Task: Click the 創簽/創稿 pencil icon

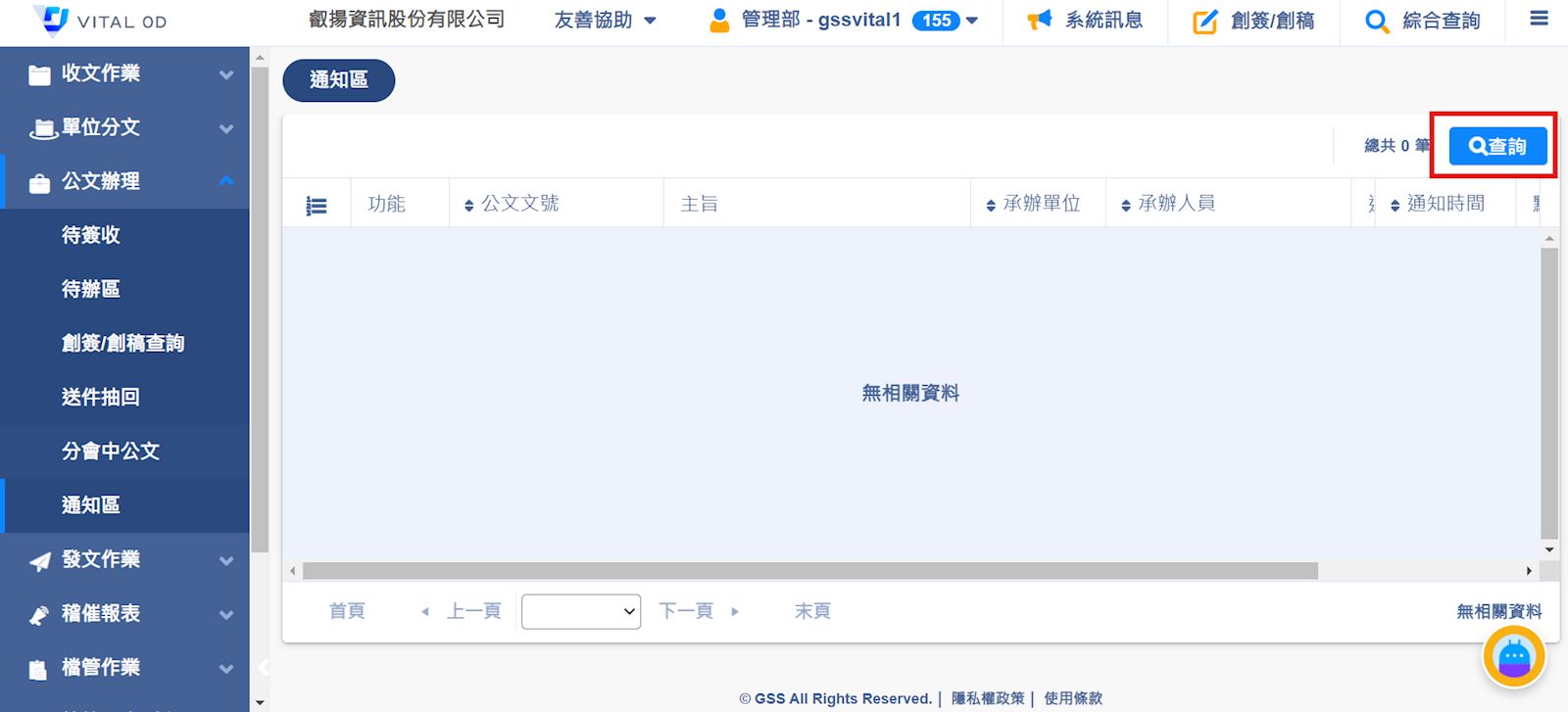Action: (x=1204, y=22)
